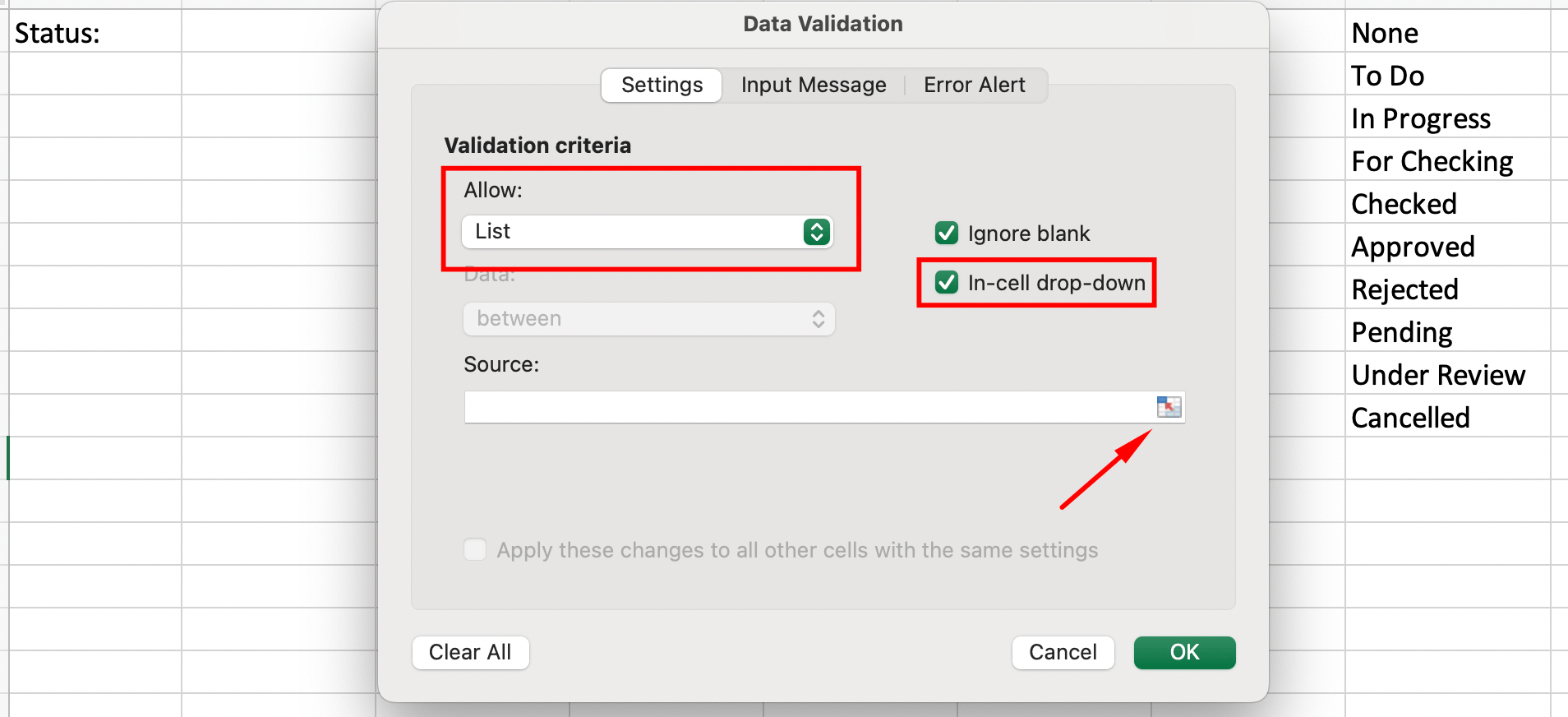1568x717 pixels.
Task: Click the range selector icon in Source field
Action: (x=1169, y=406)
